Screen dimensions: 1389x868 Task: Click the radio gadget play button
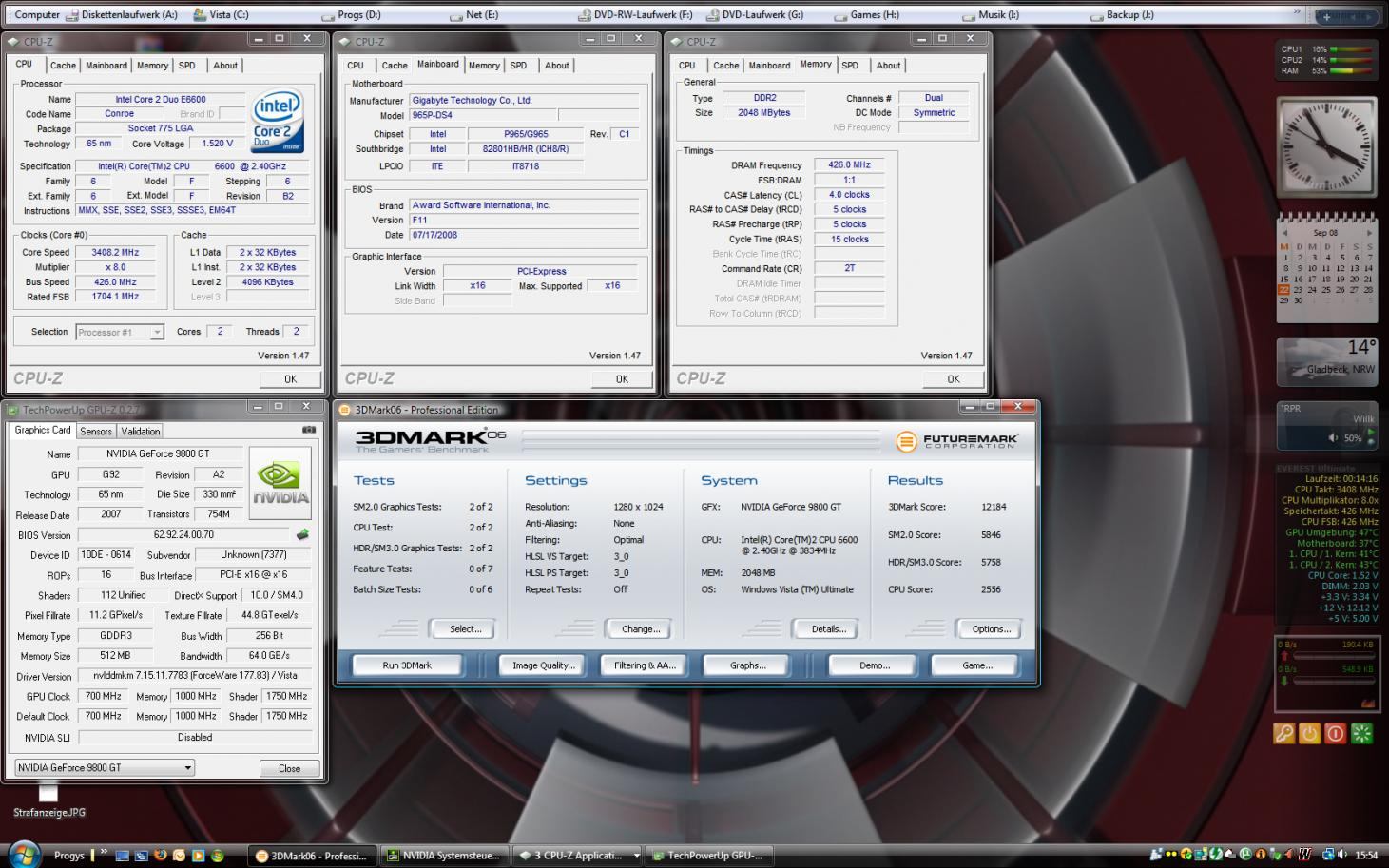pyautogui.click(x=1371, y=433)
